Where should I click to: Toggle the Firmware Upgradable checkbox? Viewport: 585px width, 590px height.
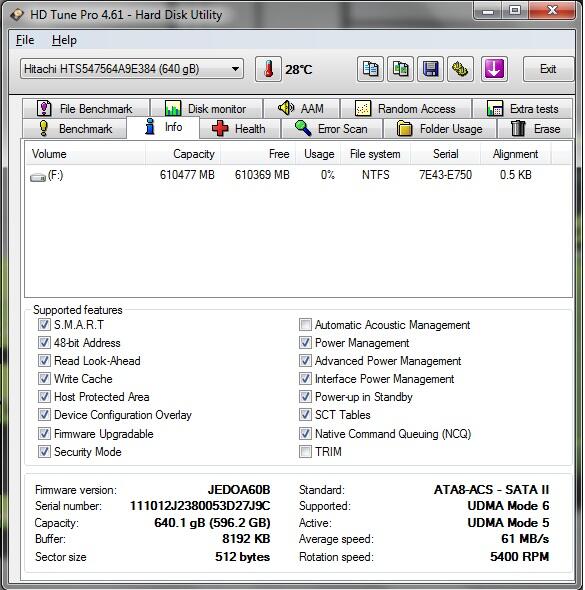click(x=44, y=433)
